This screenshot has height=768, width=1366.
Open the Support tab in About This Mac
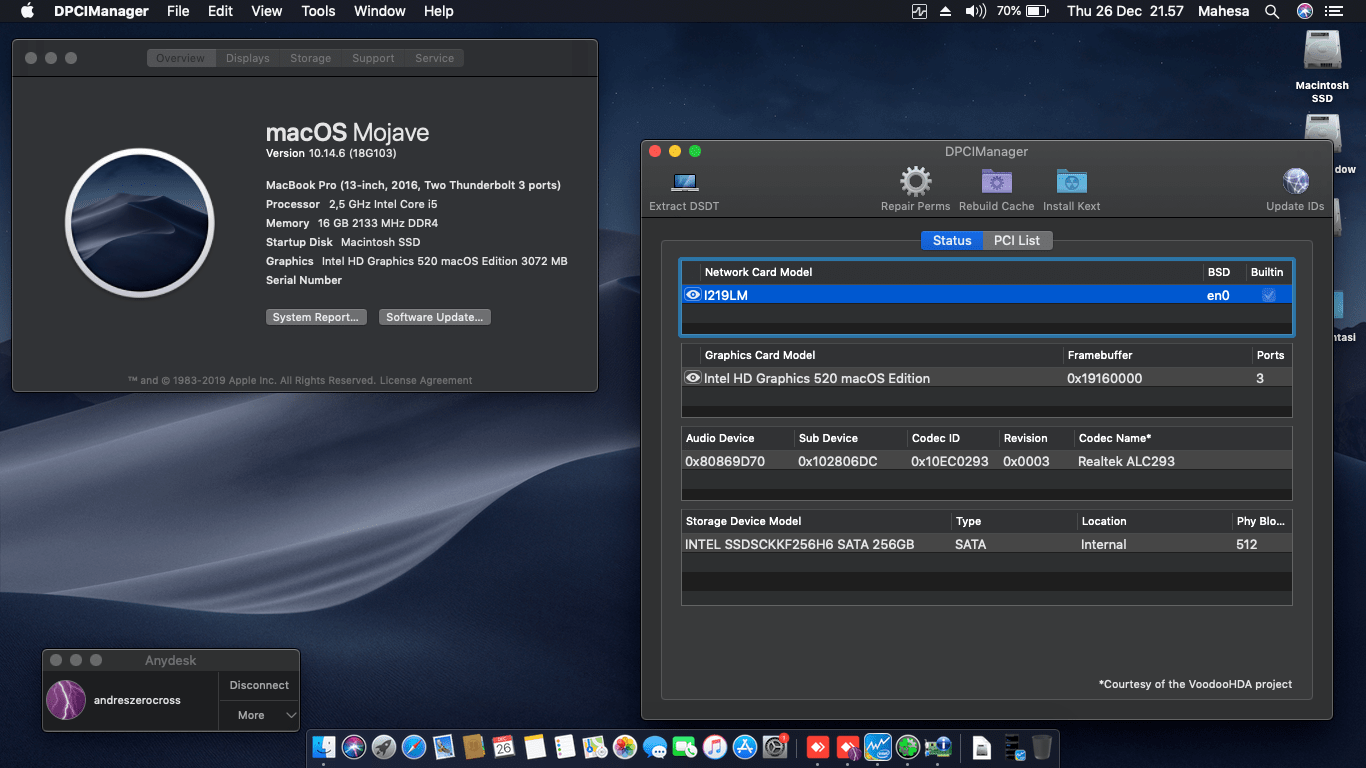click(373, 58)
